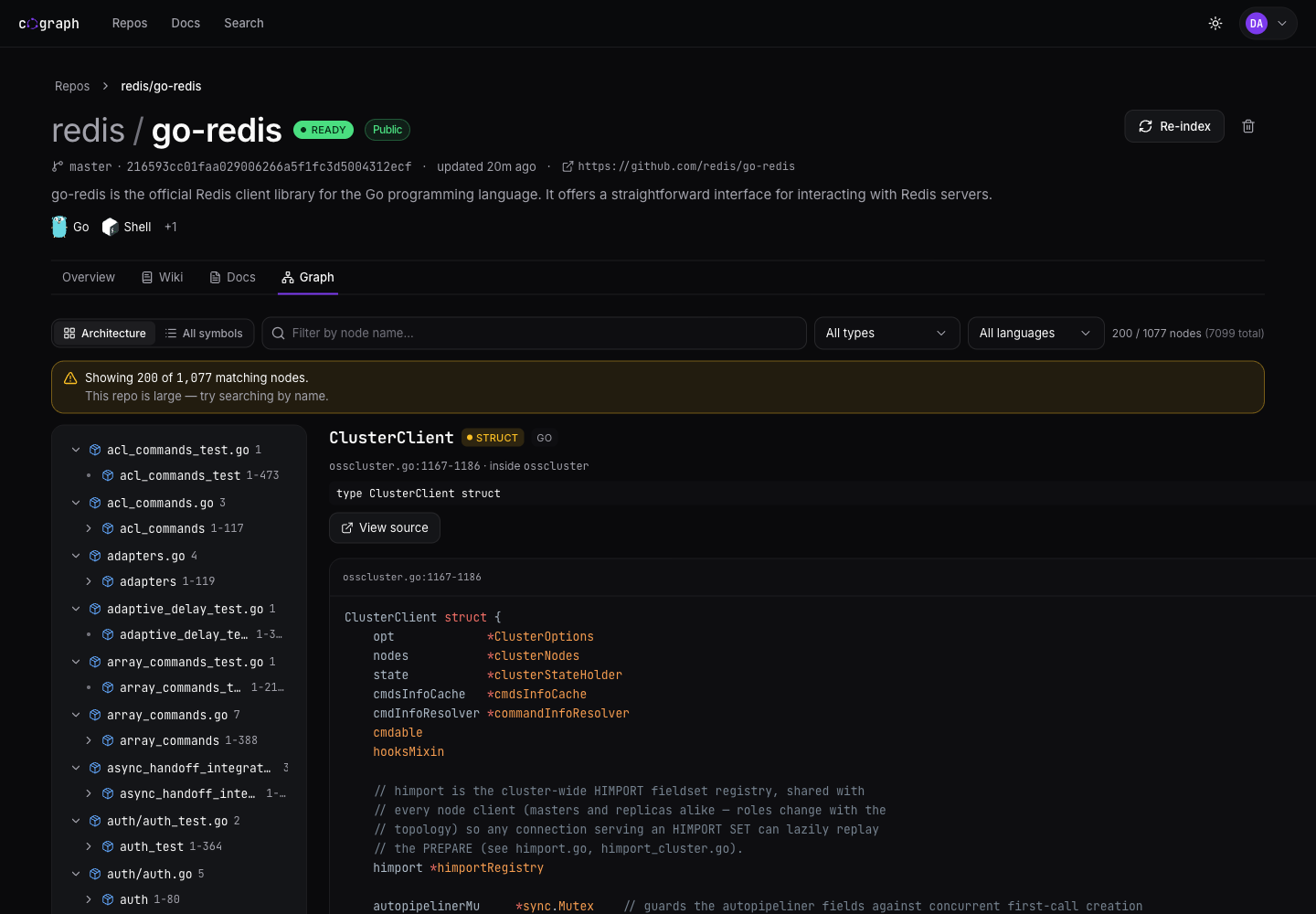Image resolution: width=1316 pixels, height=914 pixels.
Task: Collapse the acl_commands.go file node
Action: (76, 503)
